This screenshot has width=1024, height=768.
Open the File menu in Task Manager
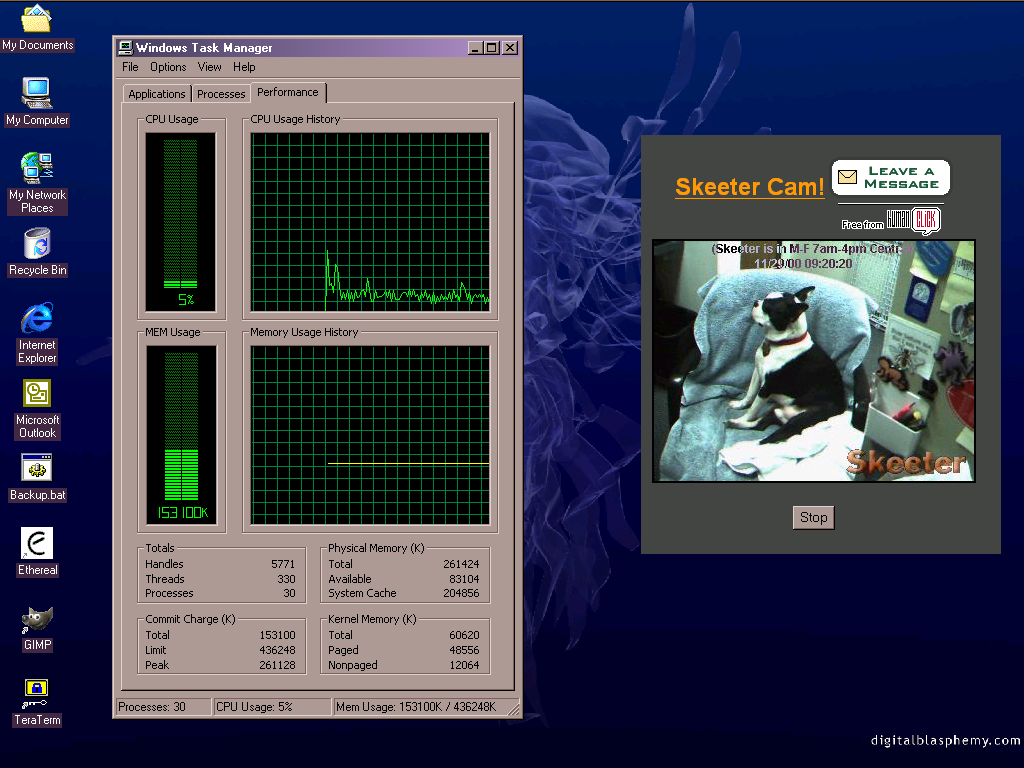(130, 67)
